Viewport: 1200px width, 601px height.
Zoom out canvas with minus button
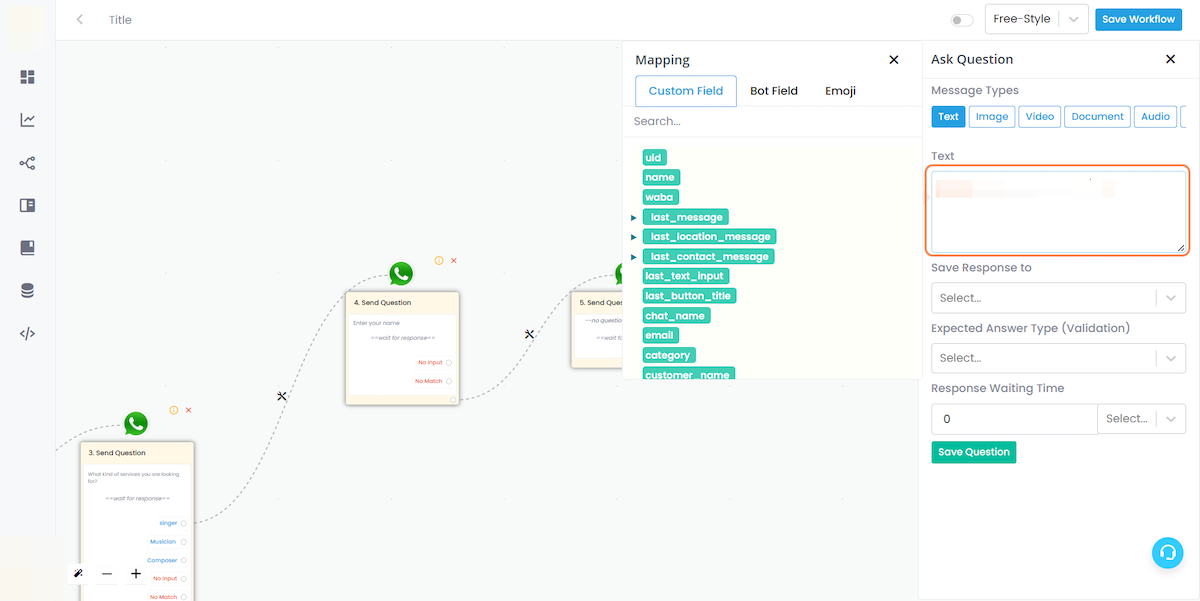point(107,574)
